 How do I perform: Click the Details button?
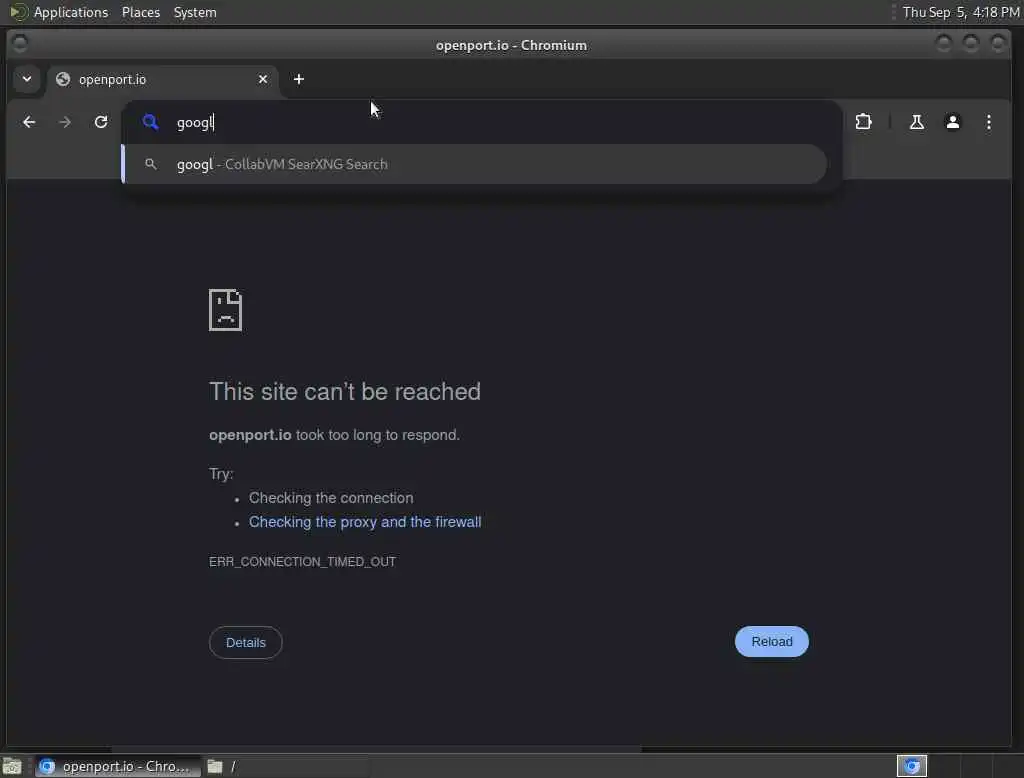tap(246, 643)
